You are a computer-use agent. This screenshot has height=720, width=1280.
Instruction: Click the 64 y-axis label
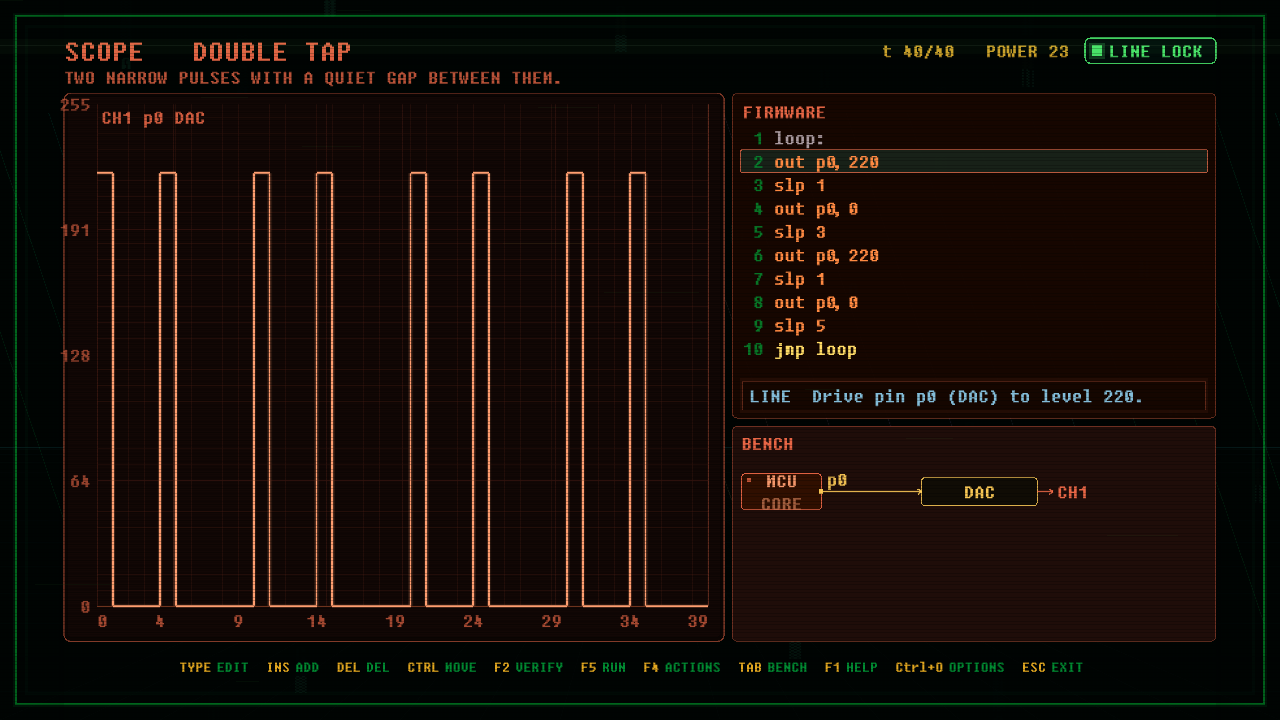point(80,481)
